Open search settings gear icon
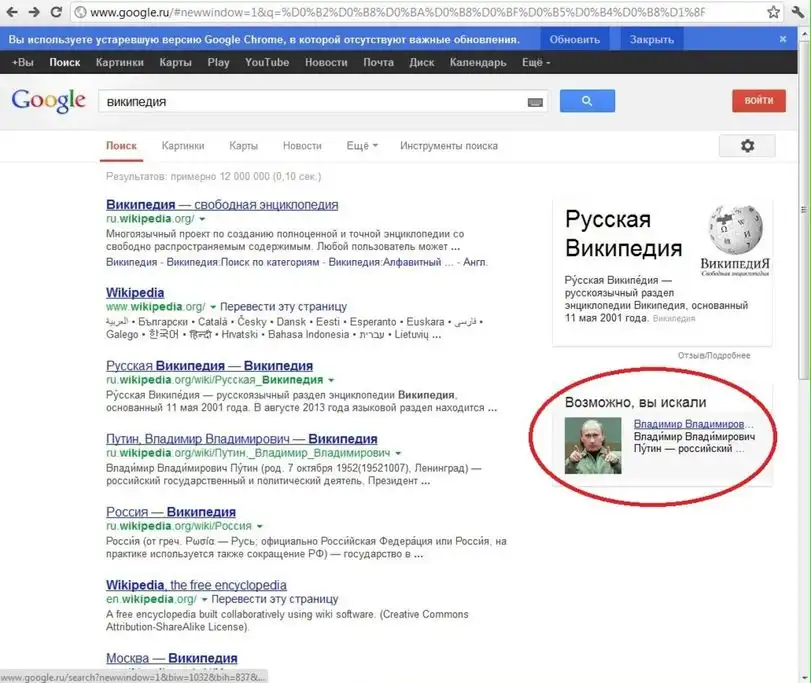The height and width of the screenshot is (683, 811). click(x=746, y=146)
